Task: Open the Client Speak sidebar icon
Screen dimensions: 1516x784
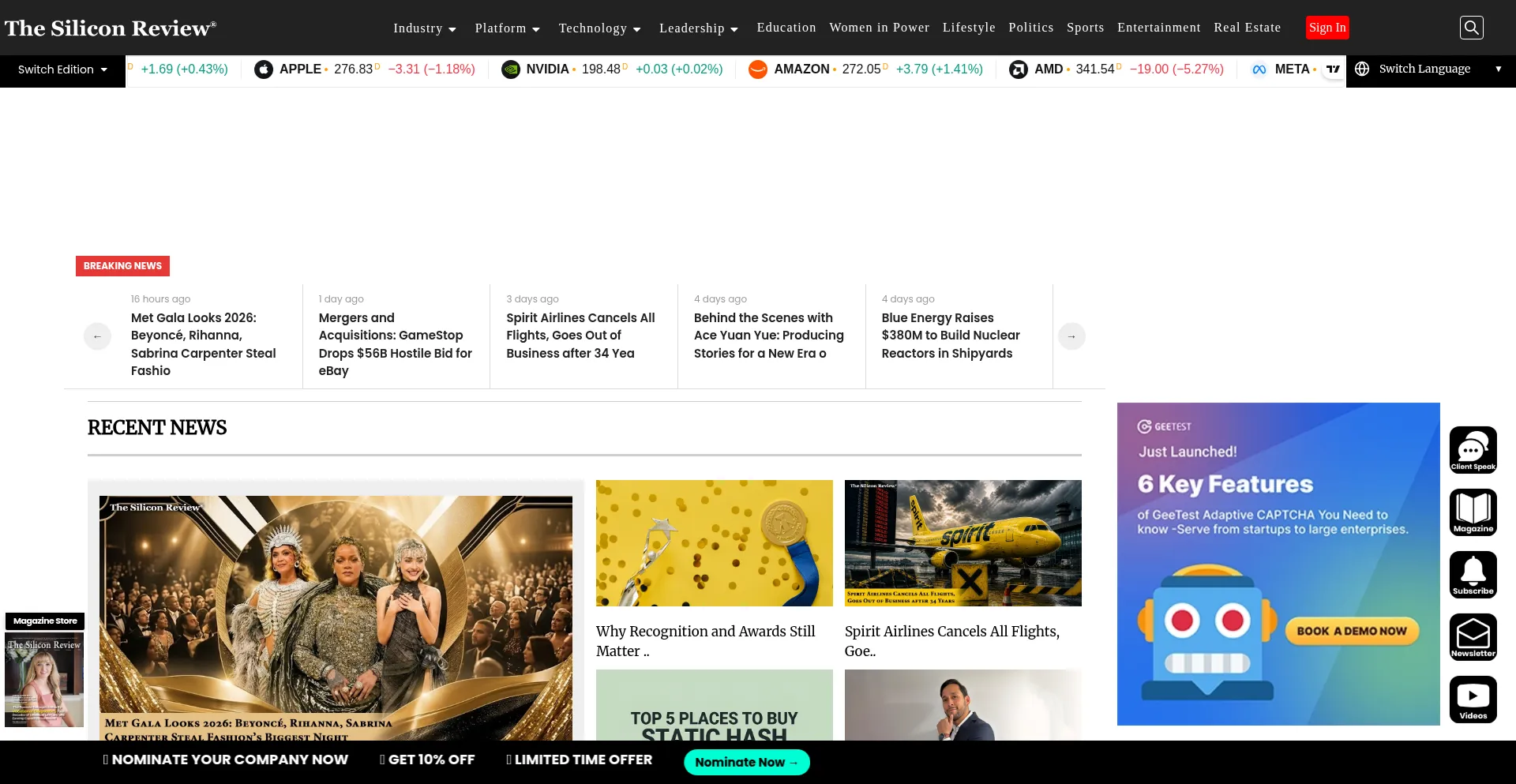Action: click(x=1473, y=450)
